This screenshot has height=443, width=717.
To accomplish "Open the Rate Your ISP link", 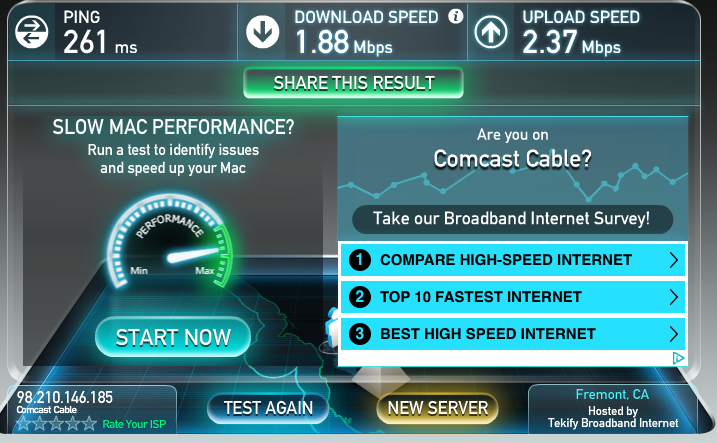I will [134, 424].
